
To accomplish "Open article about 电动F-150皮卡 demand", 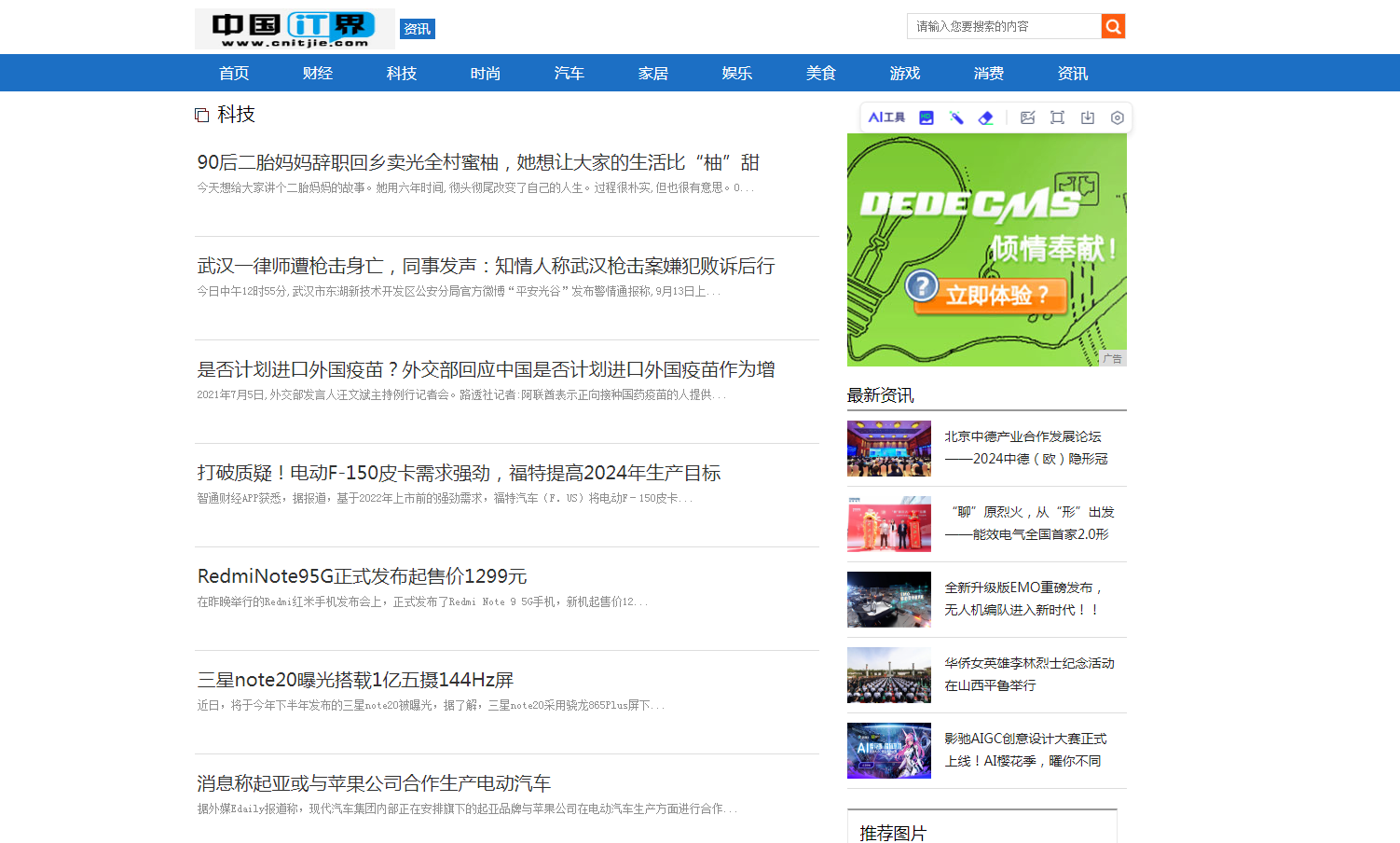I will (459, 473).
